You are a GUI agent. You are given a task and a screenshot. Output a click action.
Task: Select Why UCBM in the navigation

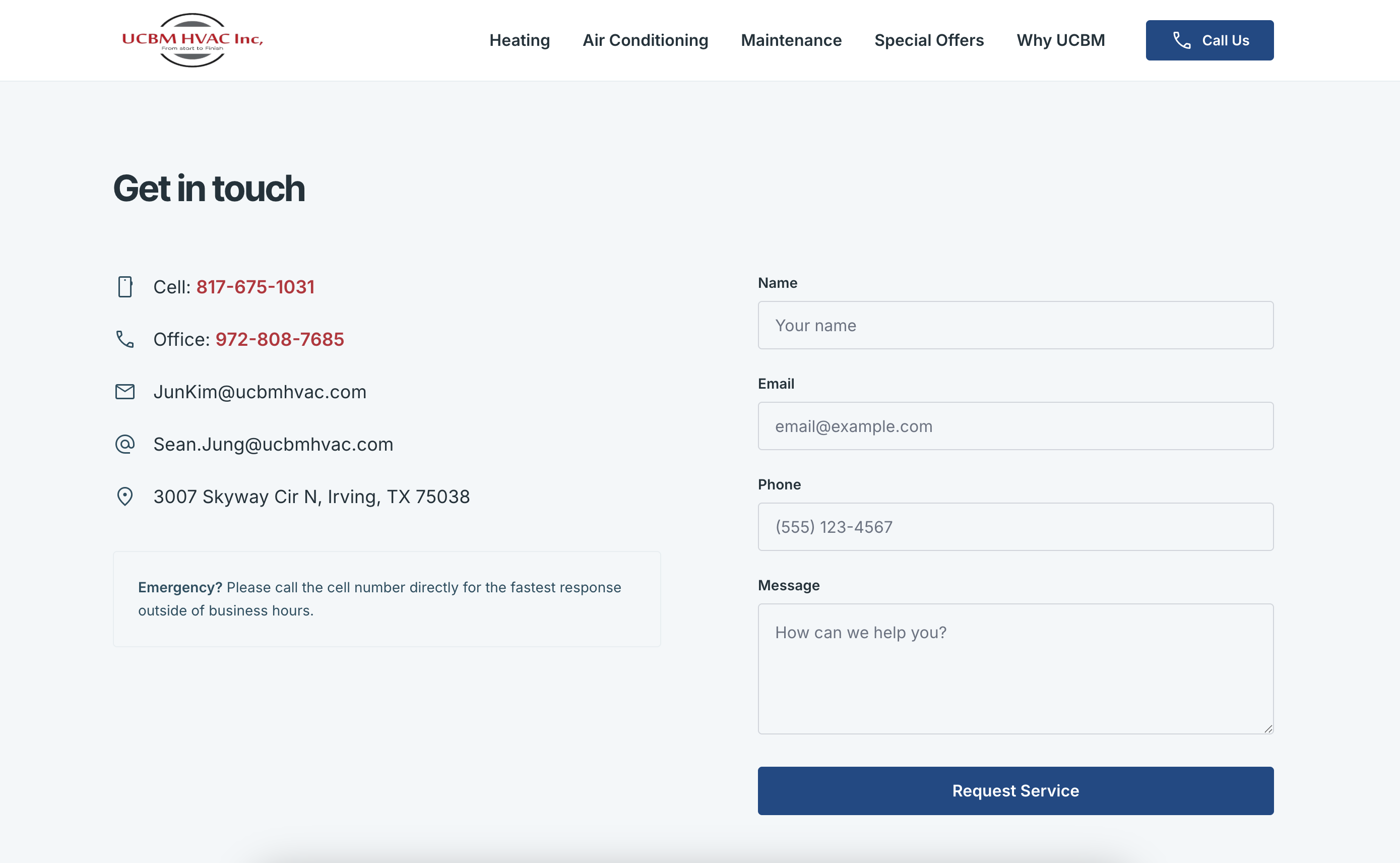point(1060,40)
